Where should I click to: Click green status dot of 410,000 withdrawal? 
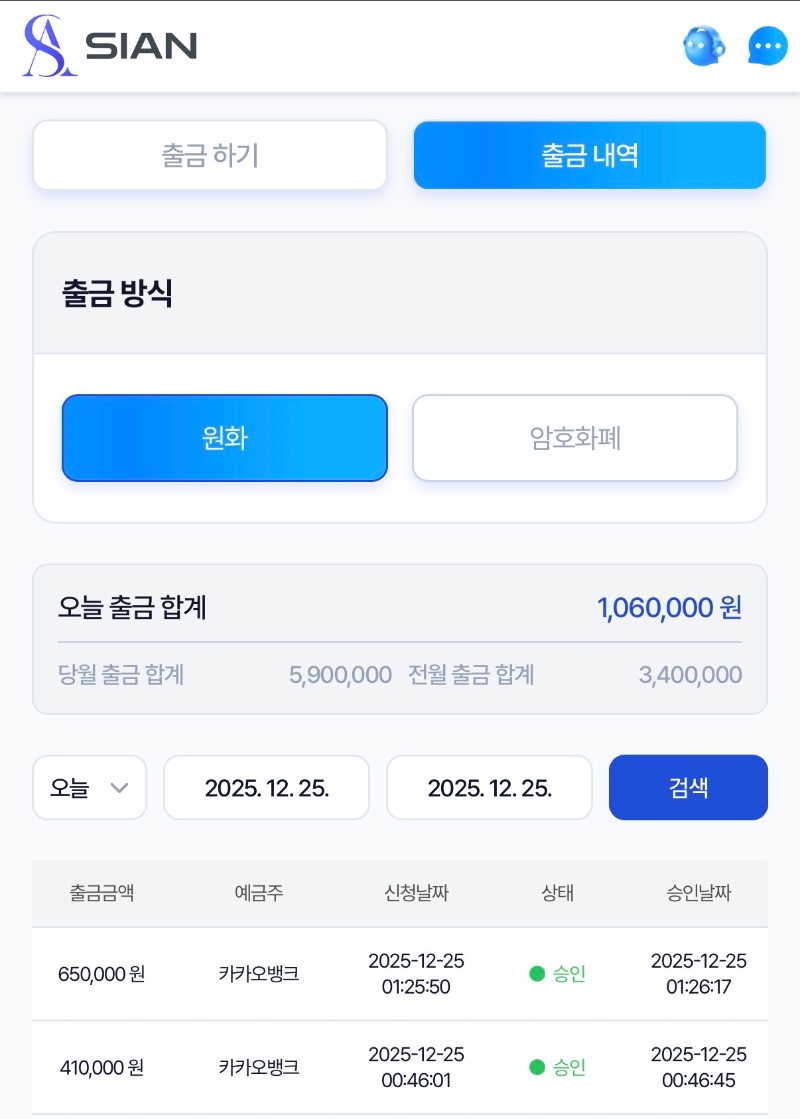(x=537, y=1067)
